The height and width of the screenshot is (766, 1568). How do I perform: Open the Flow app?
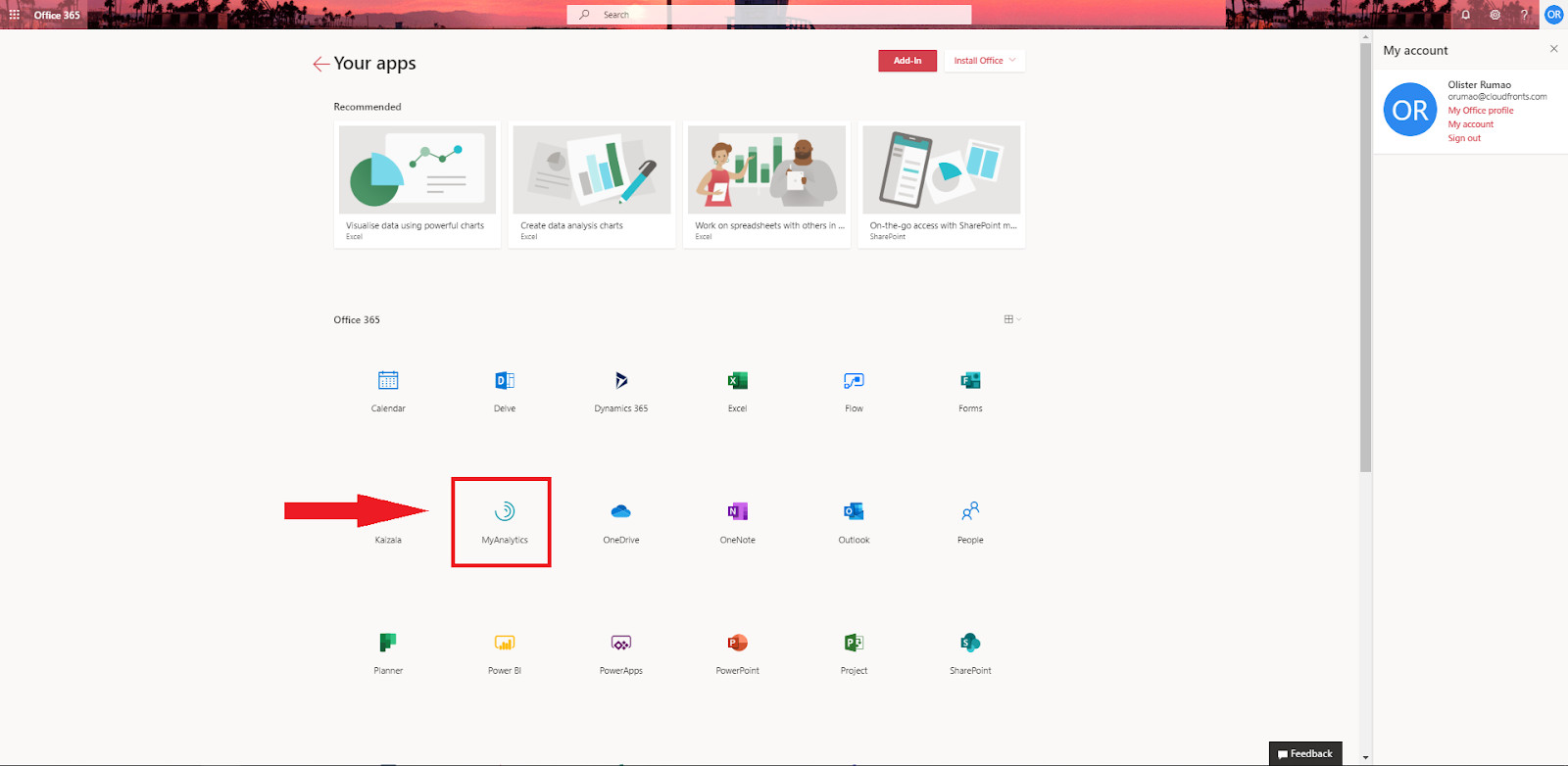pyautogui.click(x=854, y=391)
